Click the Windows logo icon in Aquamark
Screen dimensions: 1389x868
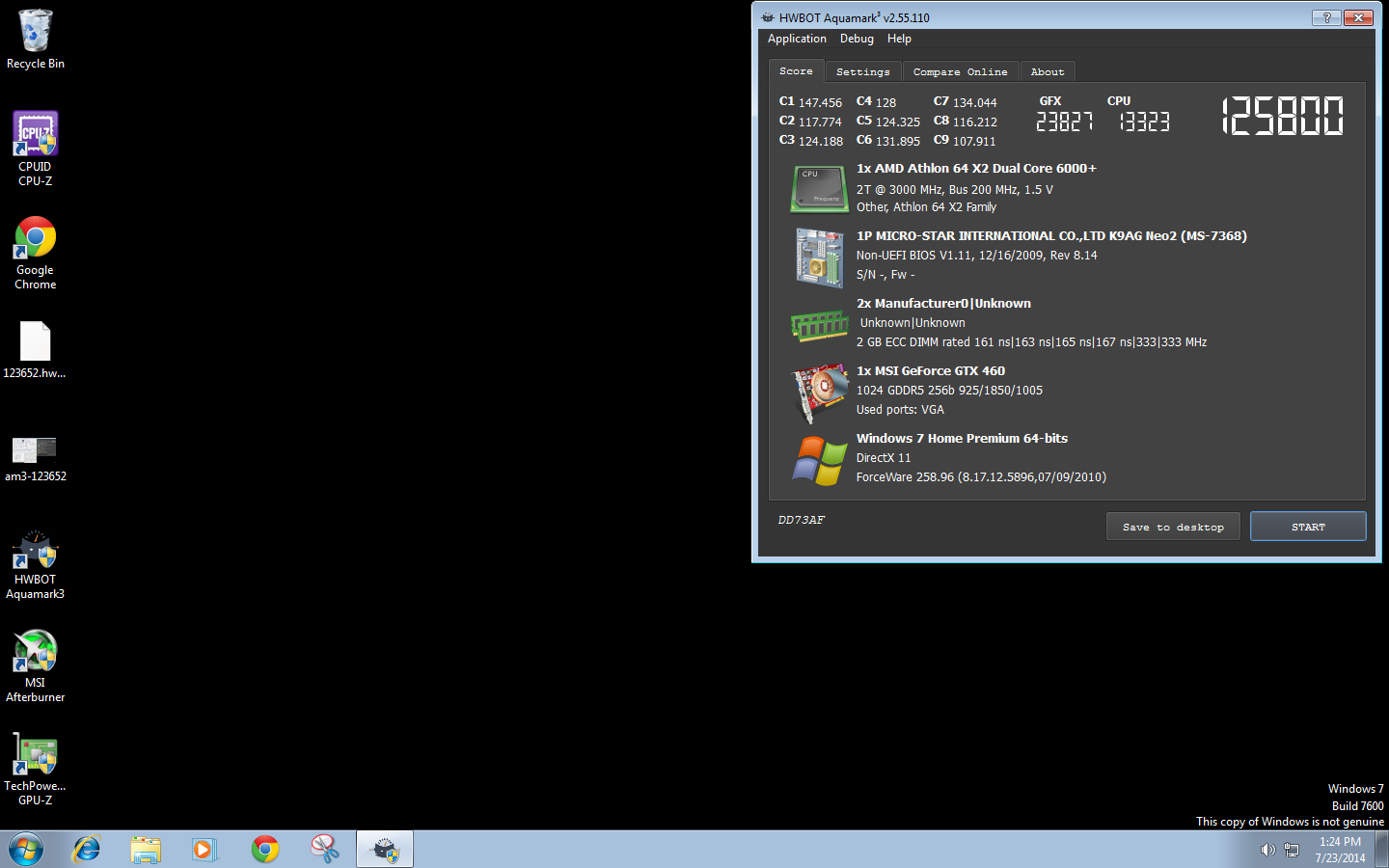(819, 460)
